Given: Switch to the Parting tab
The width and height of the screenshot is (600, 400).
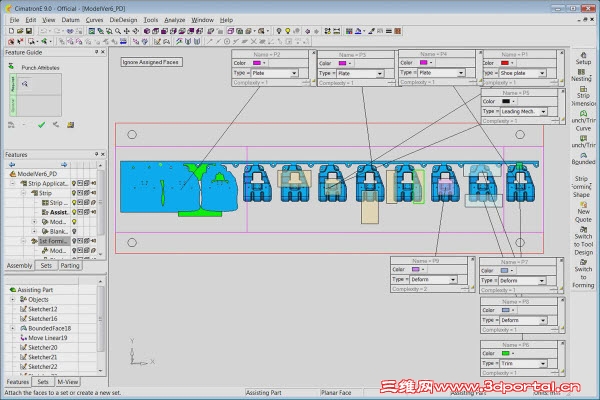Looking at the screenshot, I should click(x=70, y=265).
